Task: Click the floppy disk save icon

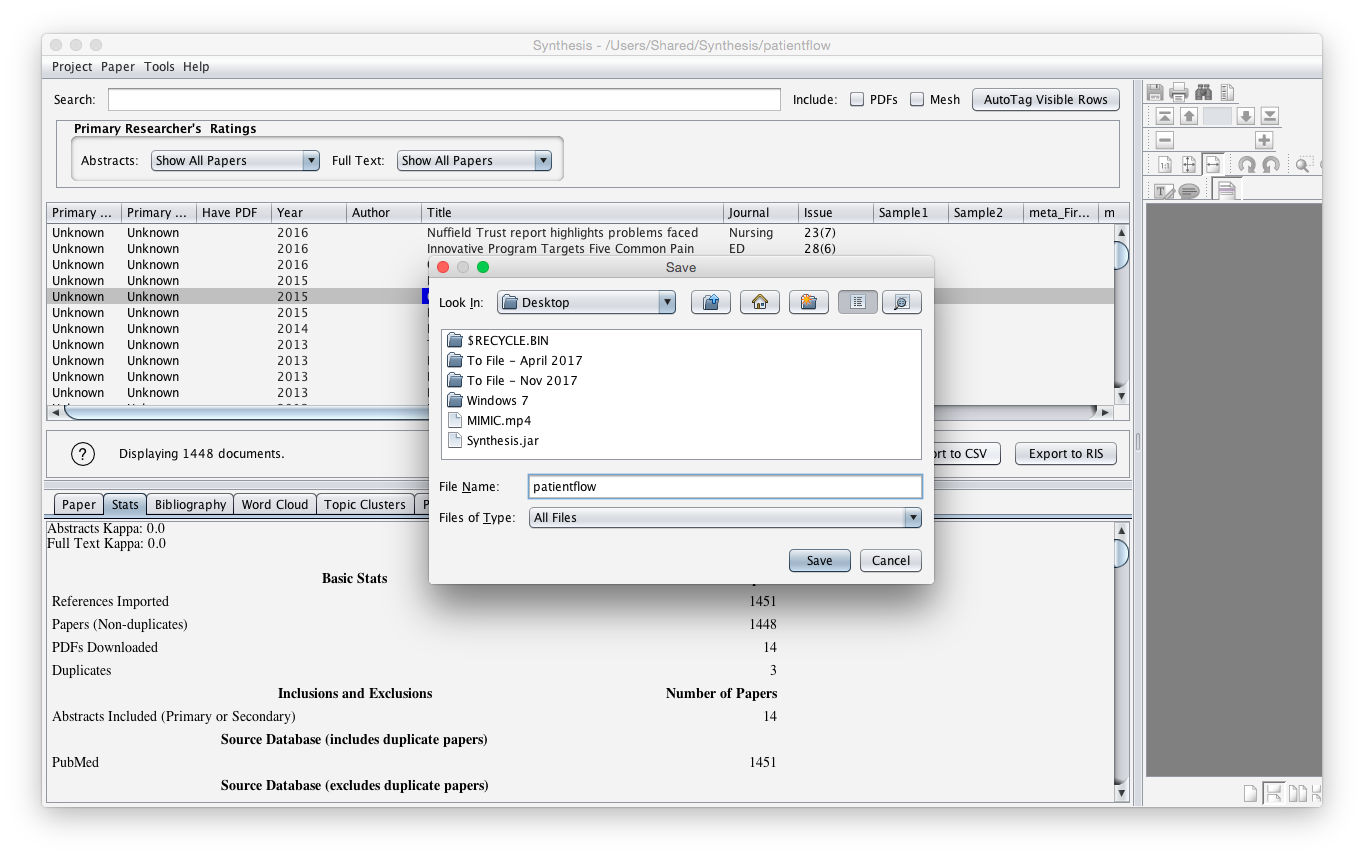Action: tap(1155, 92)
